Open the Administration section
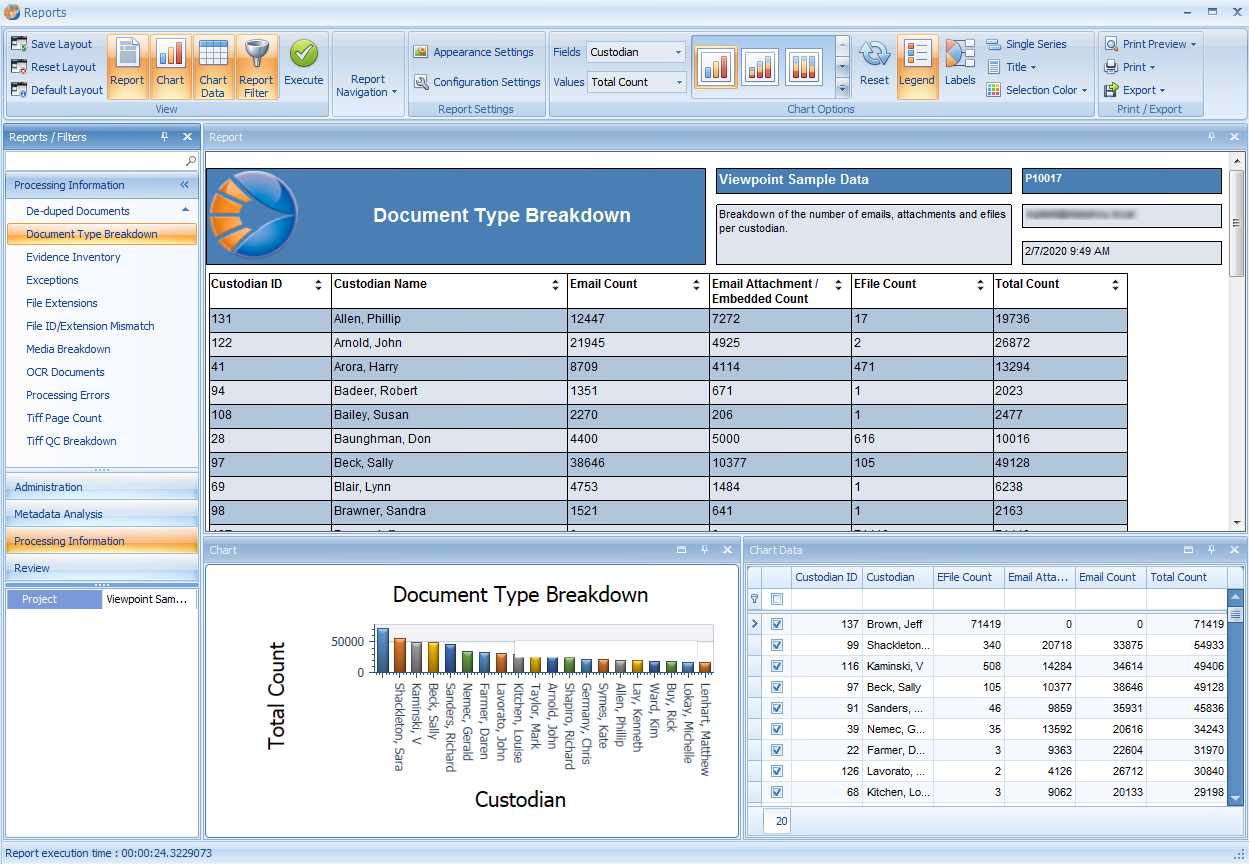1249x864 pixels. coord(101,487)
